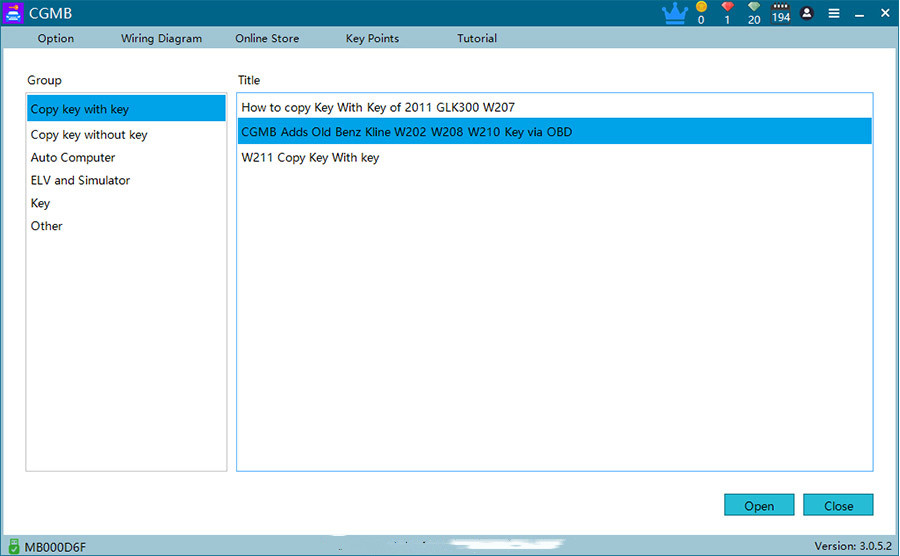Select the Key group
The width and height of the screenshot is (900, 556).
126,203
